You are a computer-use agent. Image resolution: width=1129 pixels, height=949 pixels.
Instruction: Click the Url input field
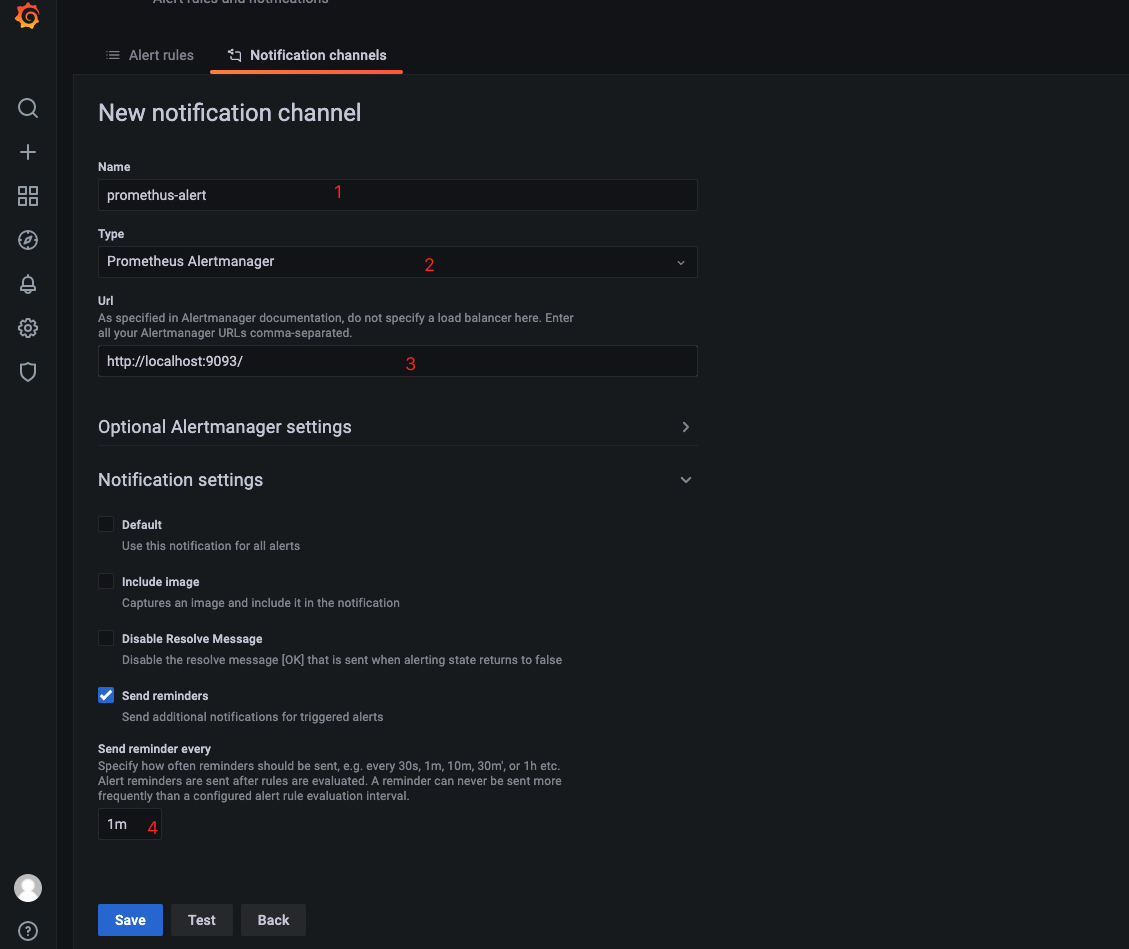tap(397, 361)
